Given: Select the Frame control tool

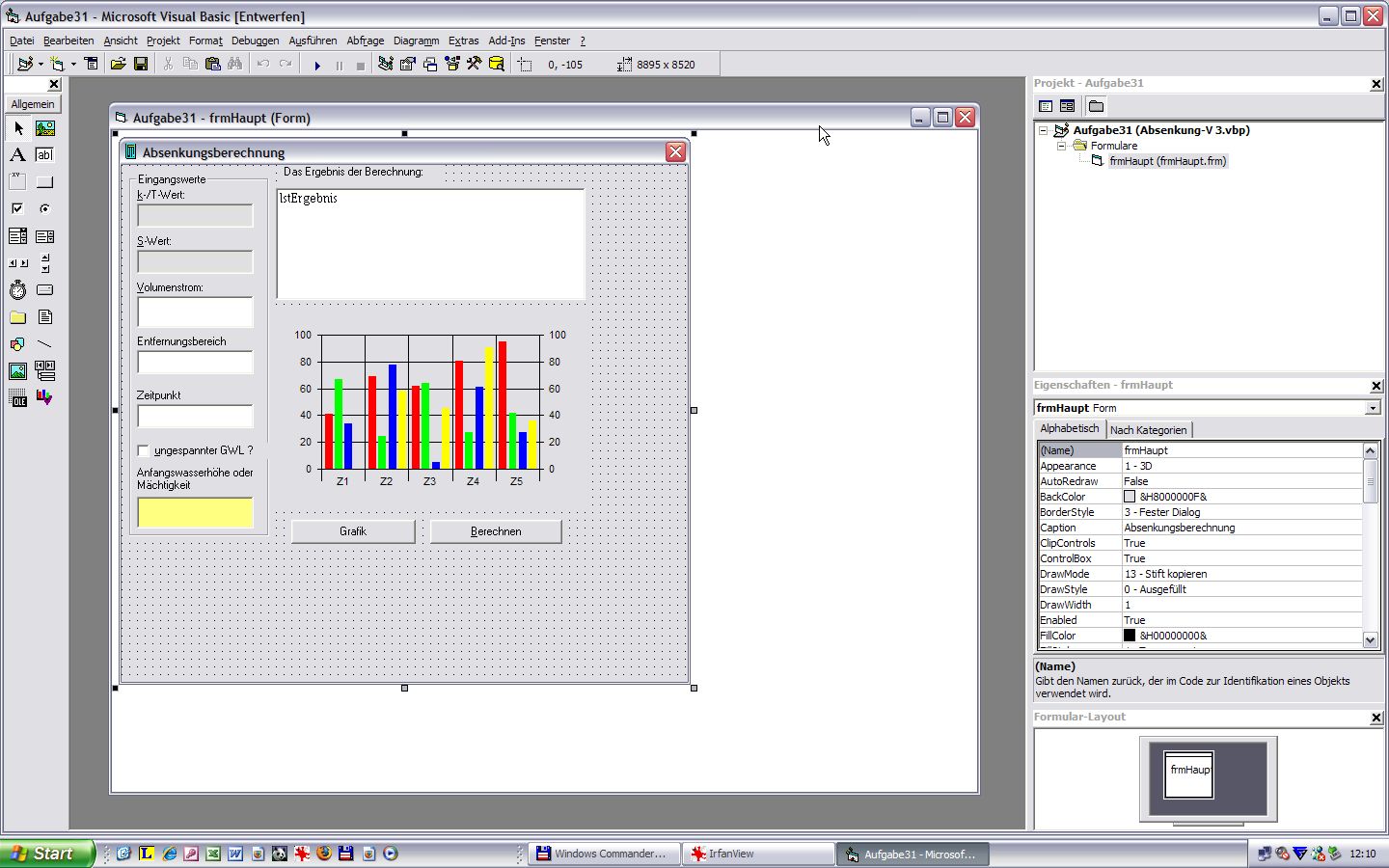Looking at the screenshot, I should tap(18, 182).
